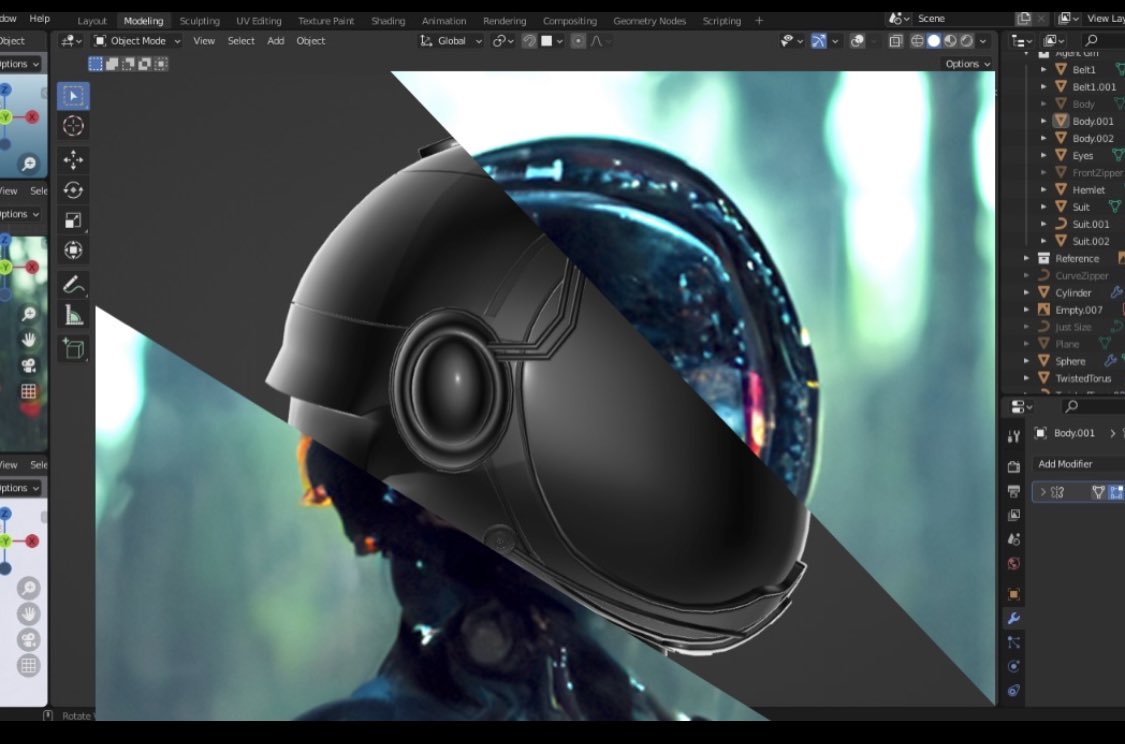This screenshot has height=744, width=1125.
Task: Switch to rendered viewport shading
Action: click(967, 41)
